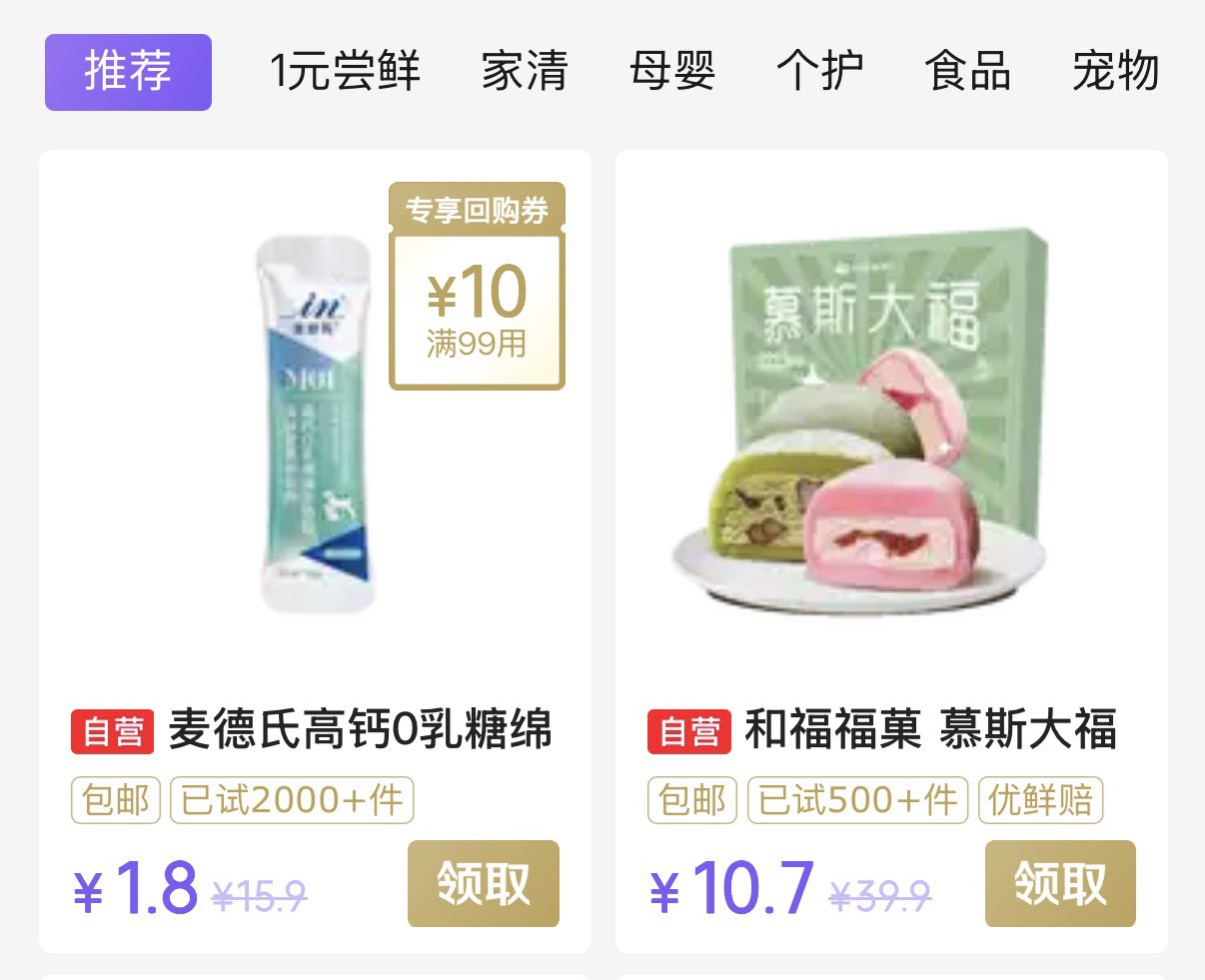This screenshot has width=1205, height=980.
Task: Click the 自营 badge on 和福福菓 item
Action: coord(689,731)
